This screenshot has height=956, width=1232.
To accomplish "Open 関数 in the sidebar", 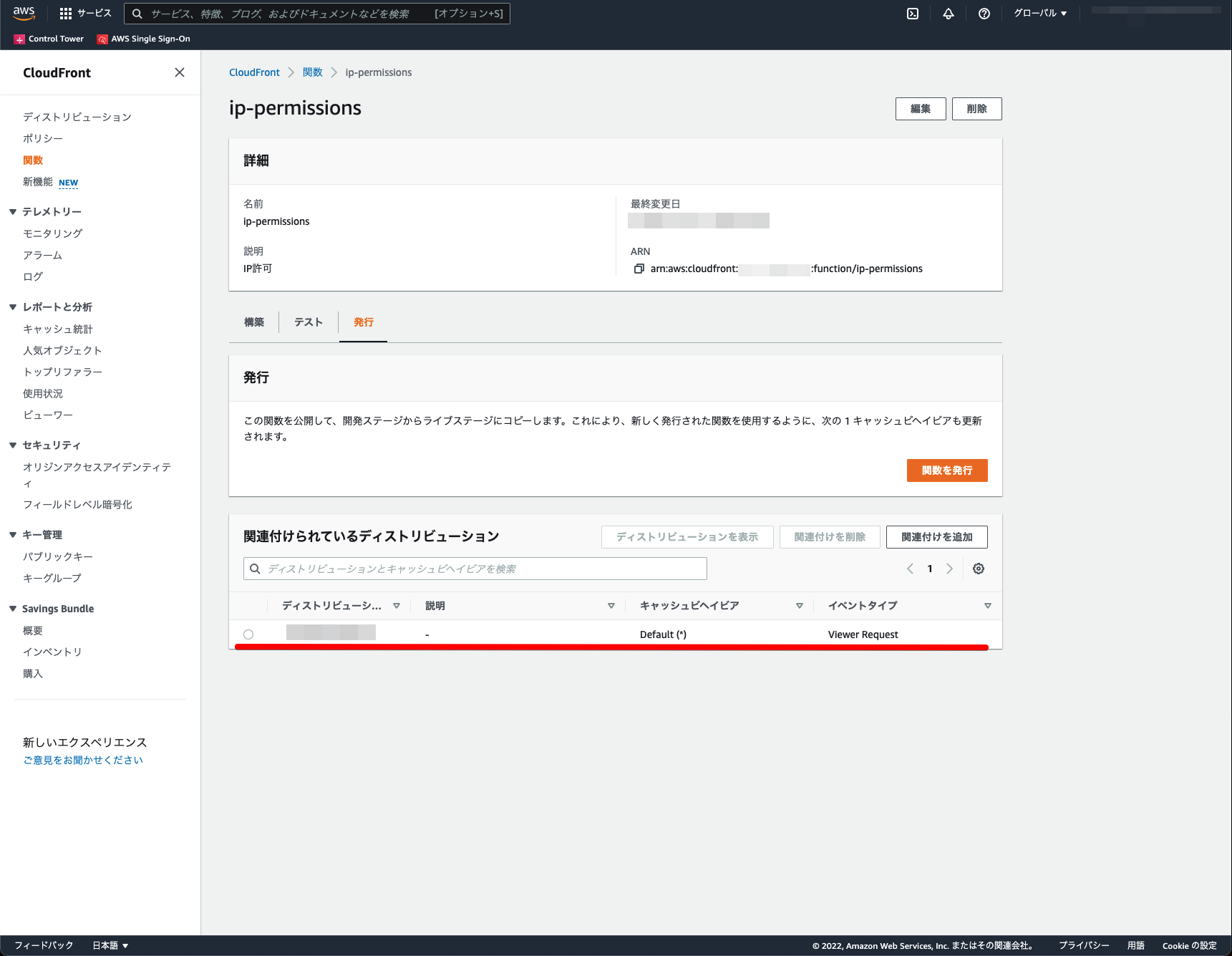I will [x=33, y=160].
